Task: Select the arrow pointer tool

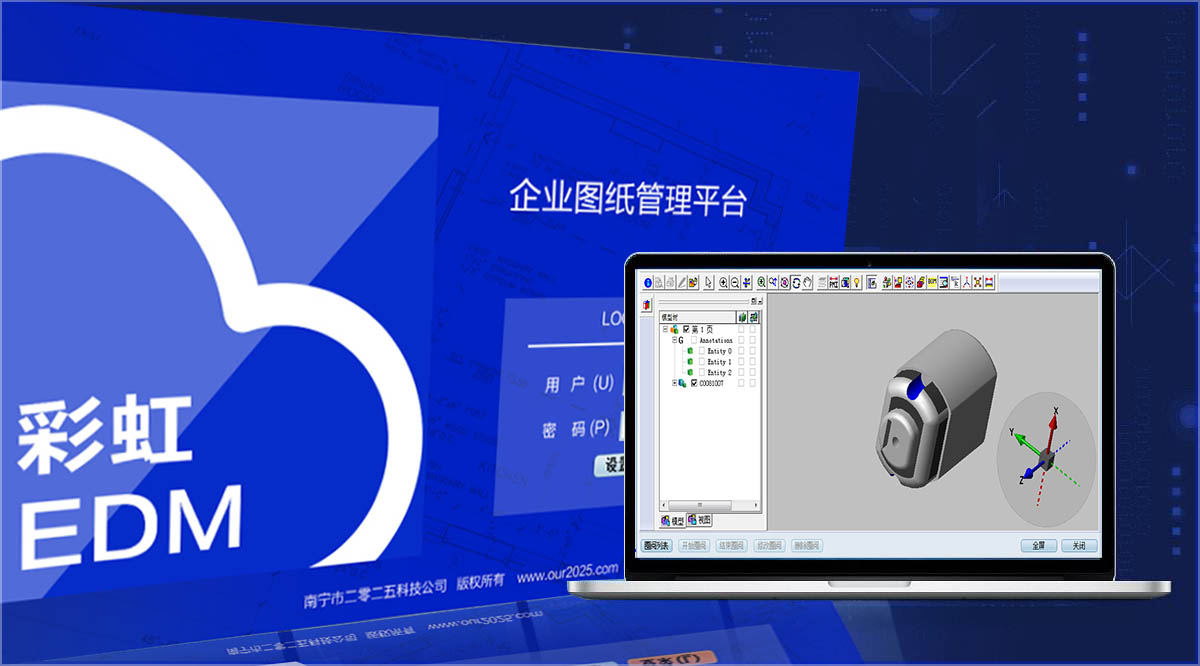Action: pyautogui.click(x=708, y=282)
